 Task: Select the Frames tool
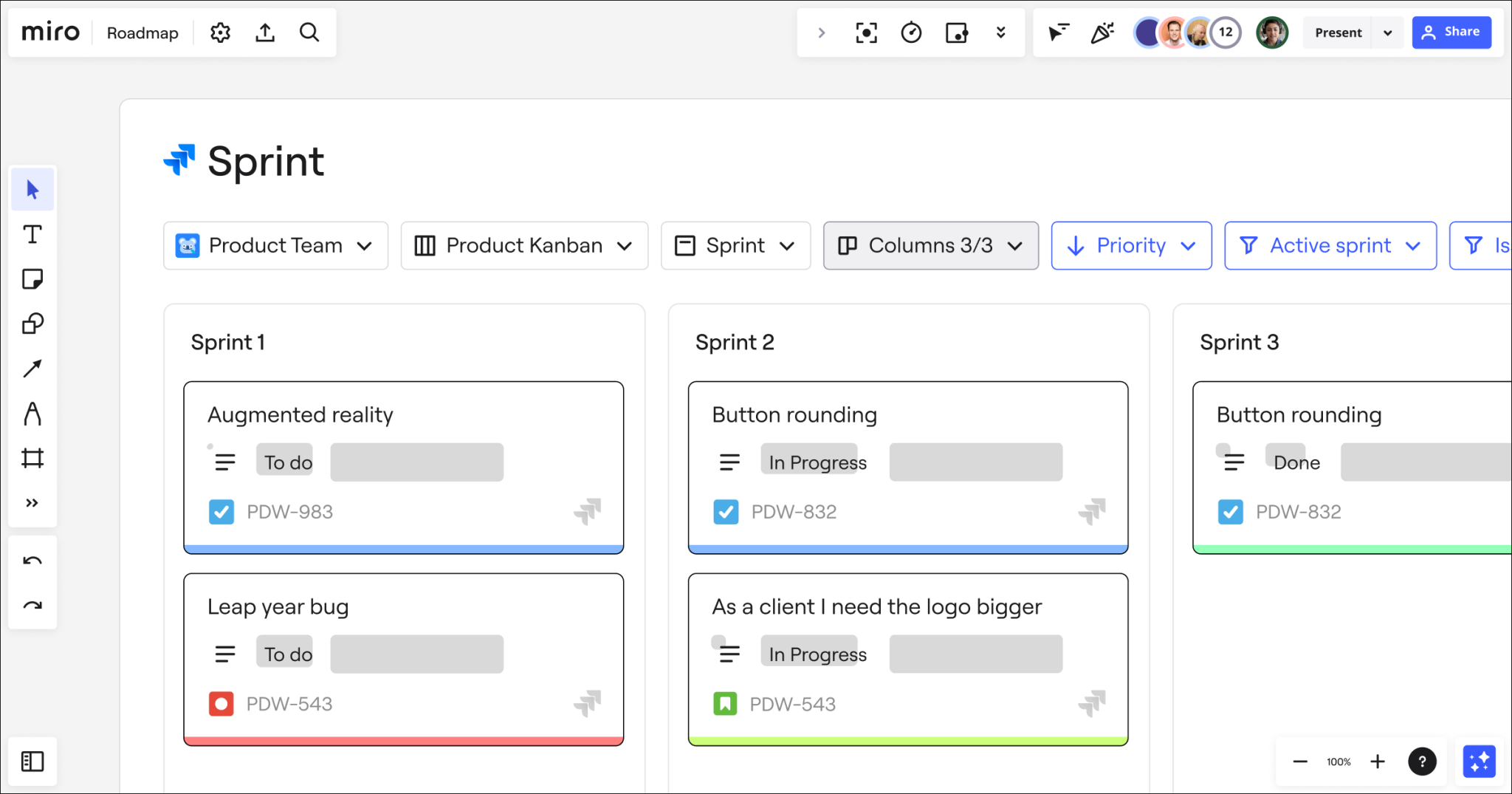32,458
